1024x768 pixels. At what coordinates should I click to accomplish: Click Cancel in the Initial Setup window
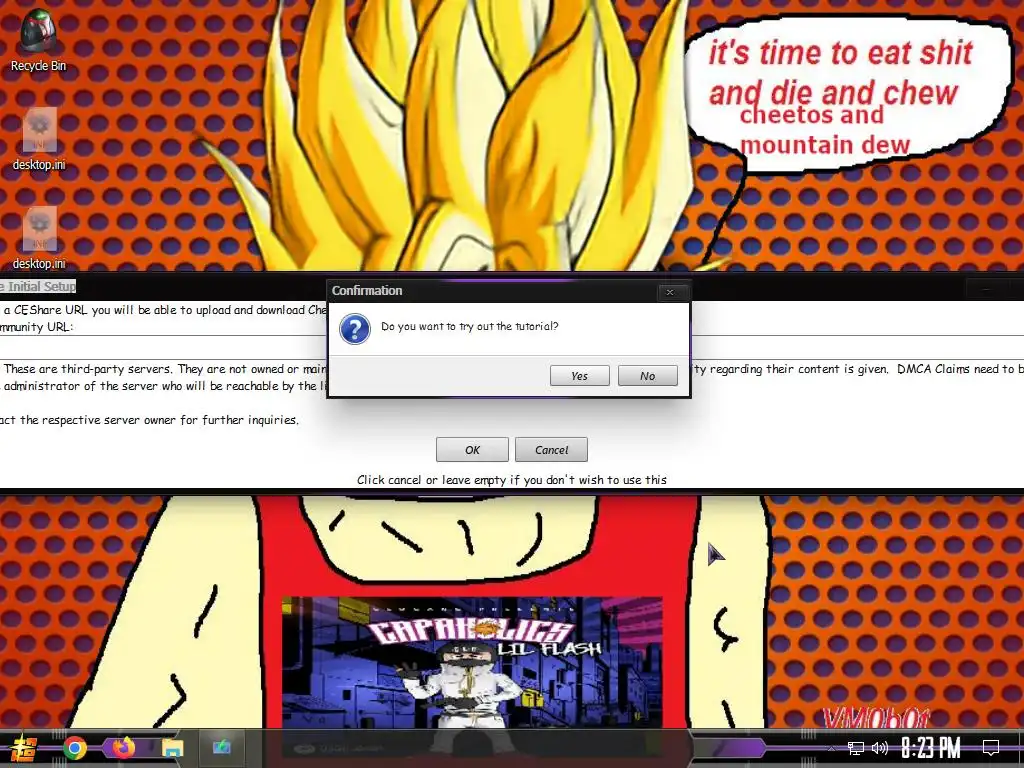tap(551, 449)
